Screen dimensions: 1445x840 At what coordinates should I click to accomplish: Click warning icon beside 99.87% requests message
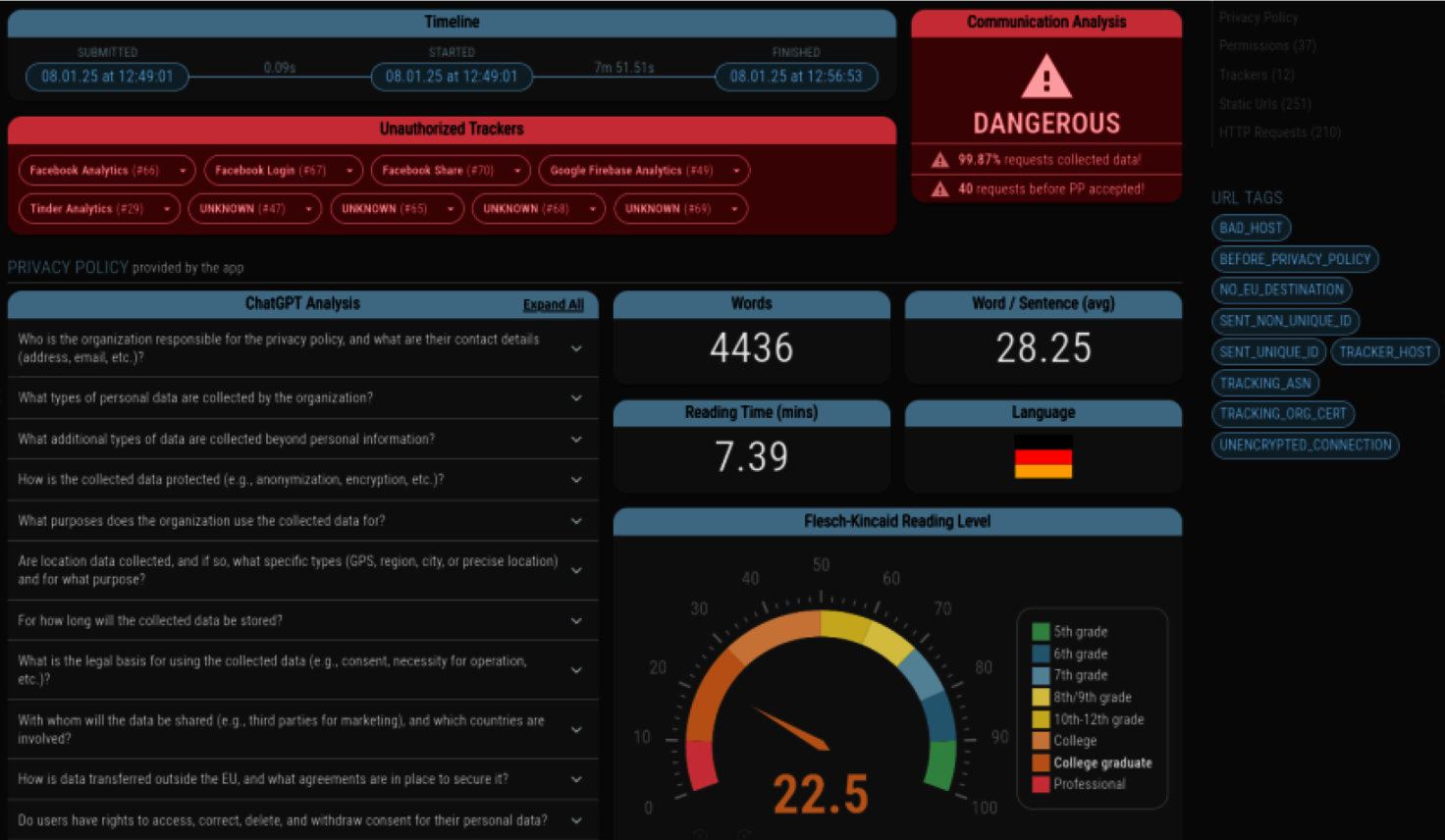click(939, 160)
